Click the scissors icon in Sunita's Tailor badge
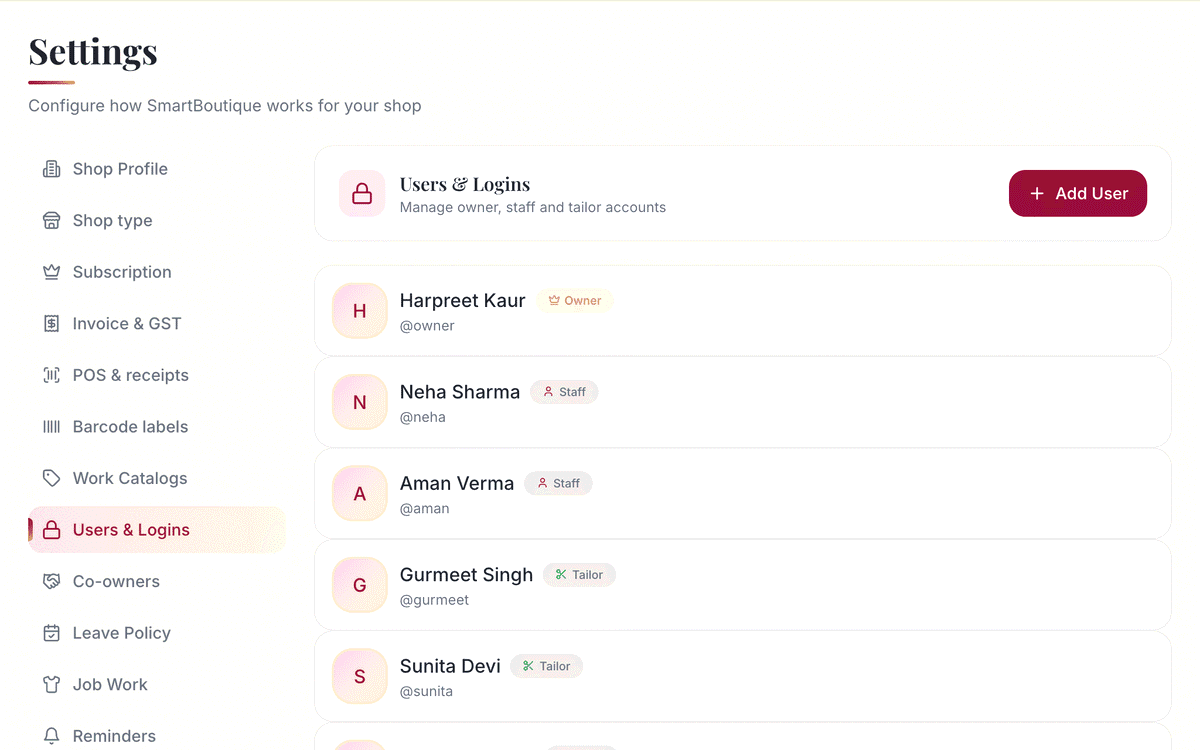The width and height of the screenshot is (1200, 750). pyautogui.click(x=528, y=666)
